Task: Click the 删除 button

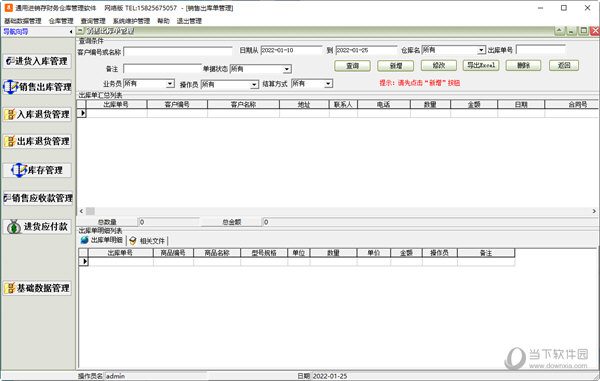Action: [x=523, y=65]
